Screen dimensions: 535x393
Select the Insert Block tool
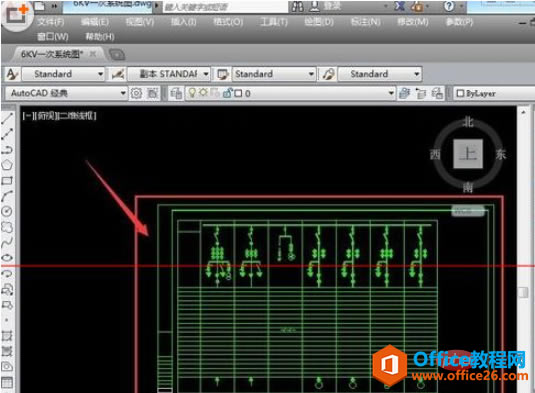7,289
